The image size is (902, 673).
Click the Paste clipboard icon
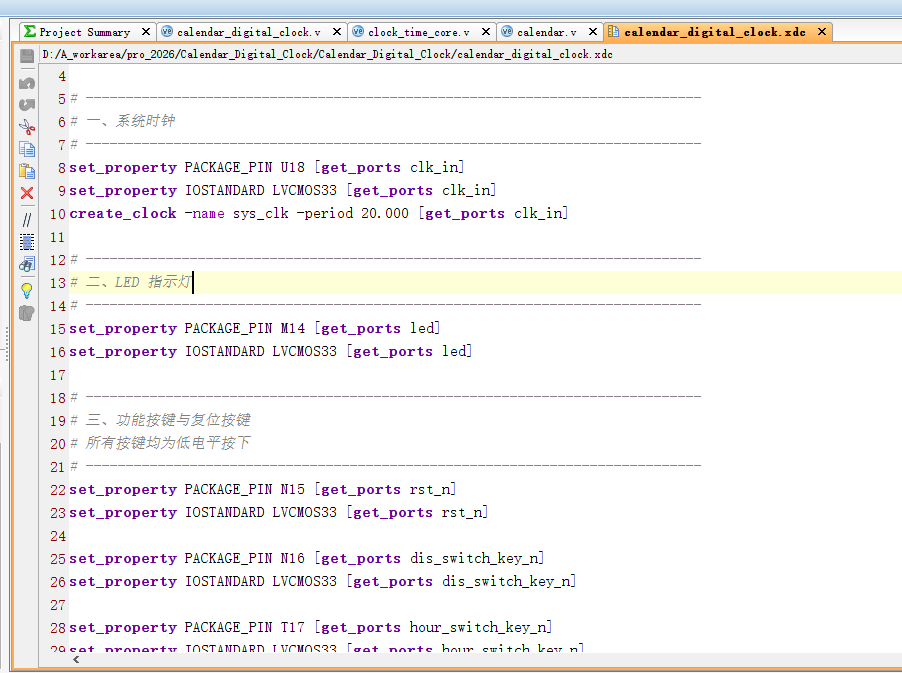[27, 171]
